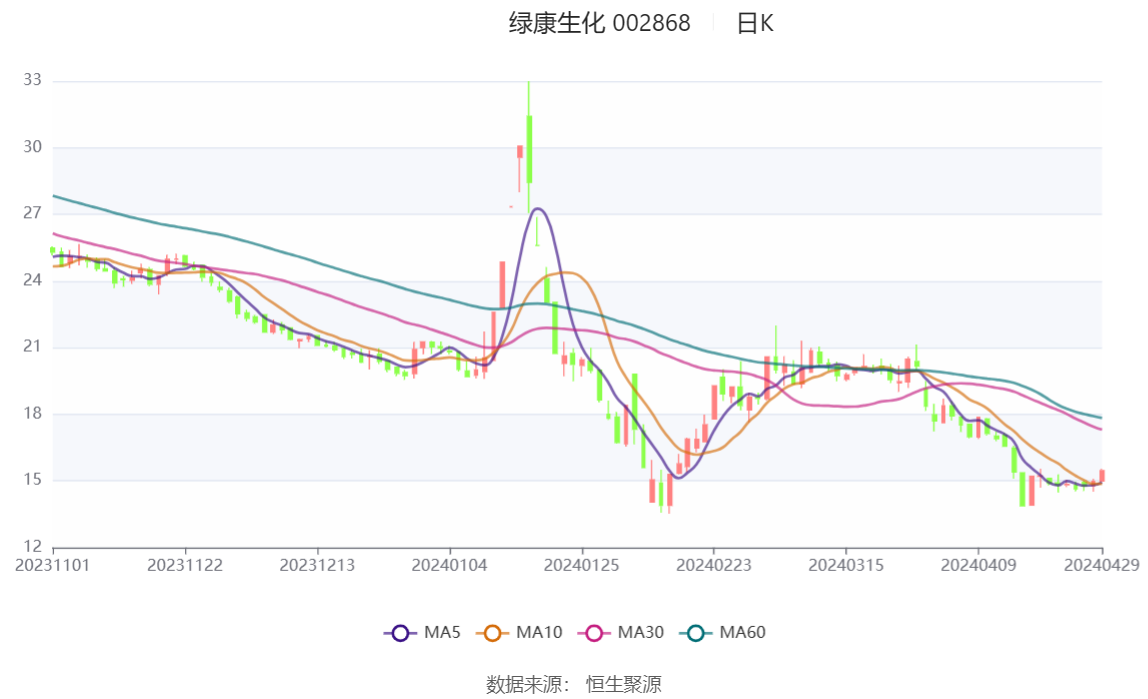Click the 20231213 x-axis date label
The width and height of the screenshot is (1148, 699).
point(317,565)
